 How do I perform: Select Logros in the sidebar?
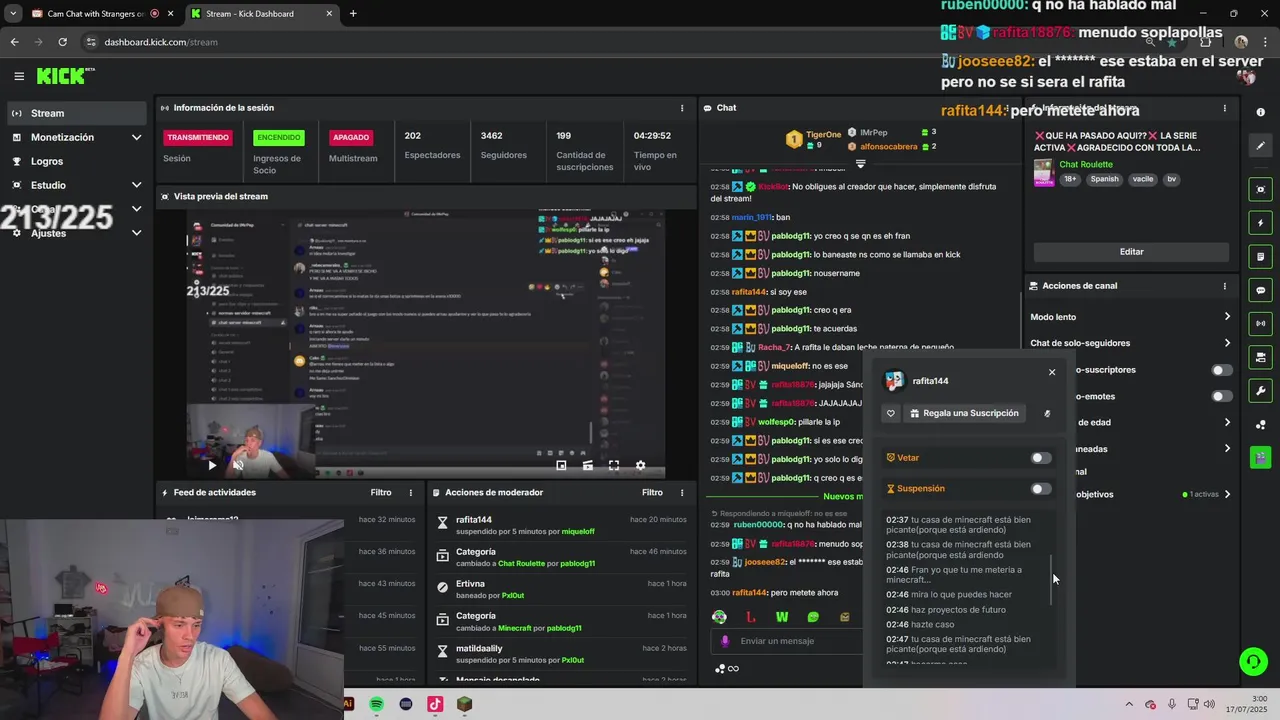click(76, 161)
